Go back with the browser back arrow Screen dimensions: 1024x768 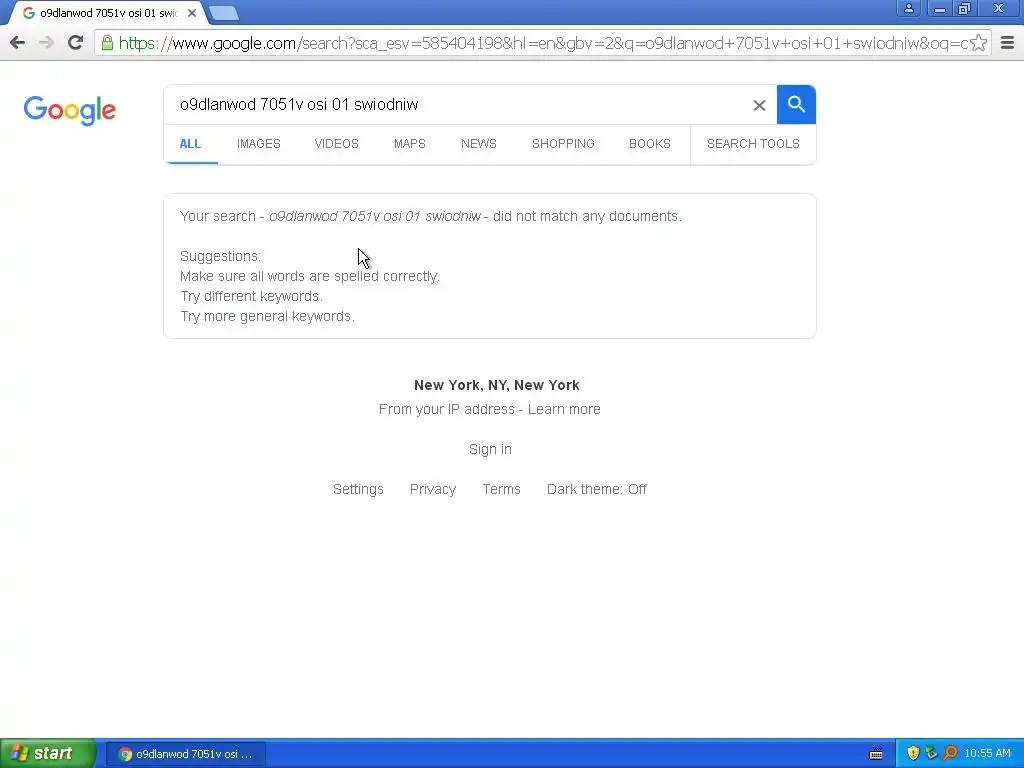click(18, 43)
